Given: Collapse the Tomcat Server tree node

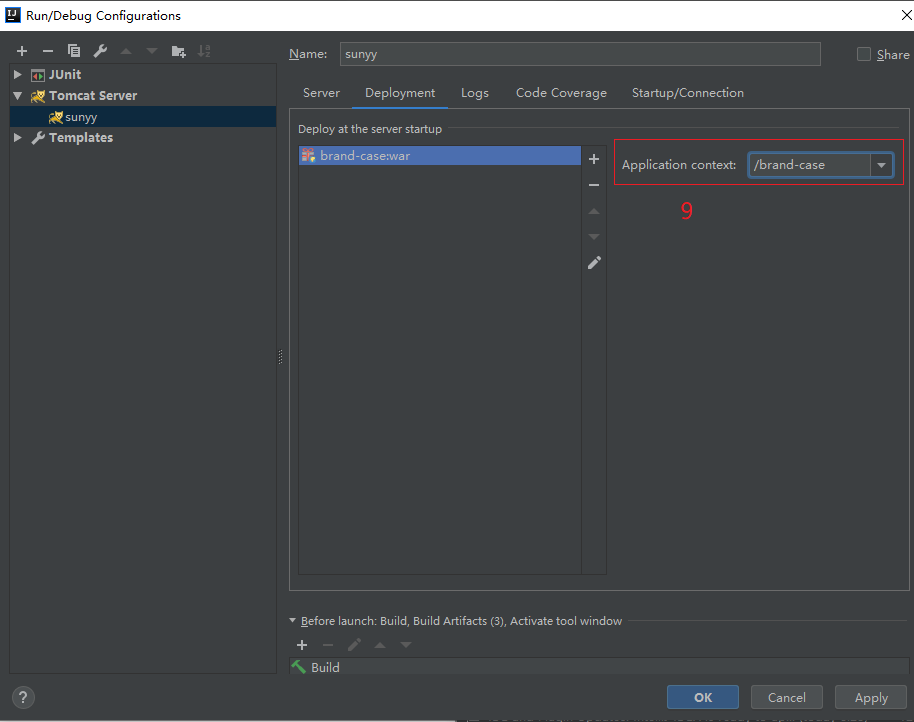Looking at the screenshot, I should pos(17,96).
